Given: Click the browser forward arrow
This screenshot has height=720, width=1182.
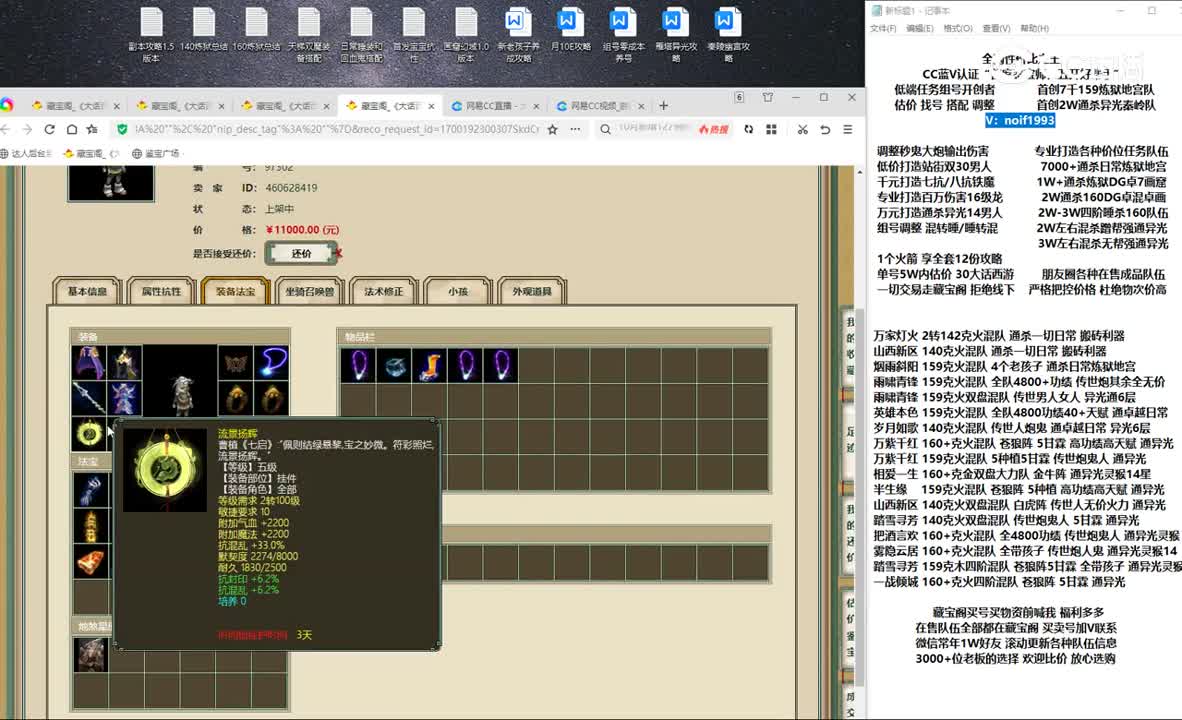Looking at the screenshot, I should [27, 129].
